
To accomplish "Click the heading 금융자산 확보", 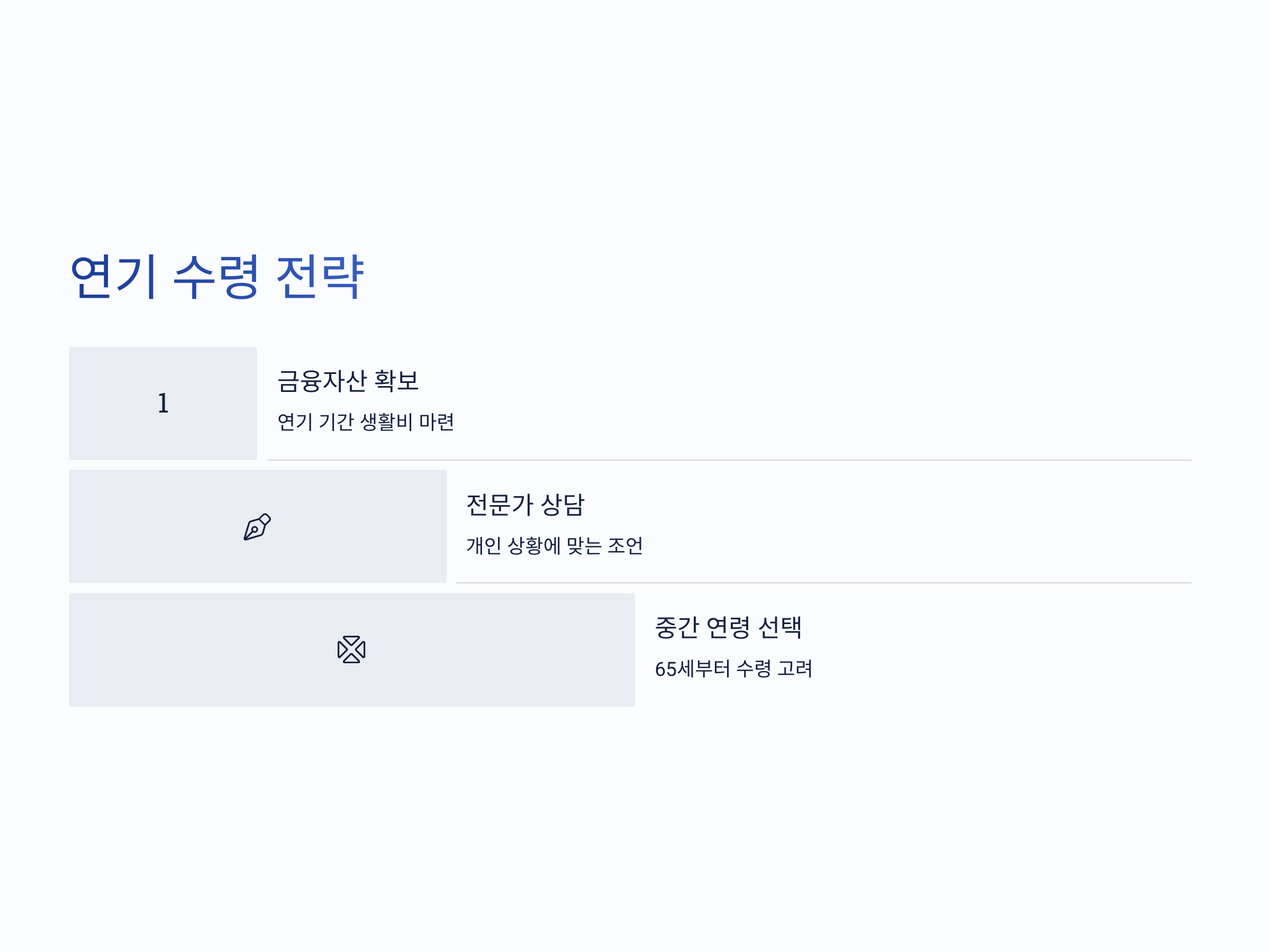I will pos(348,381).
